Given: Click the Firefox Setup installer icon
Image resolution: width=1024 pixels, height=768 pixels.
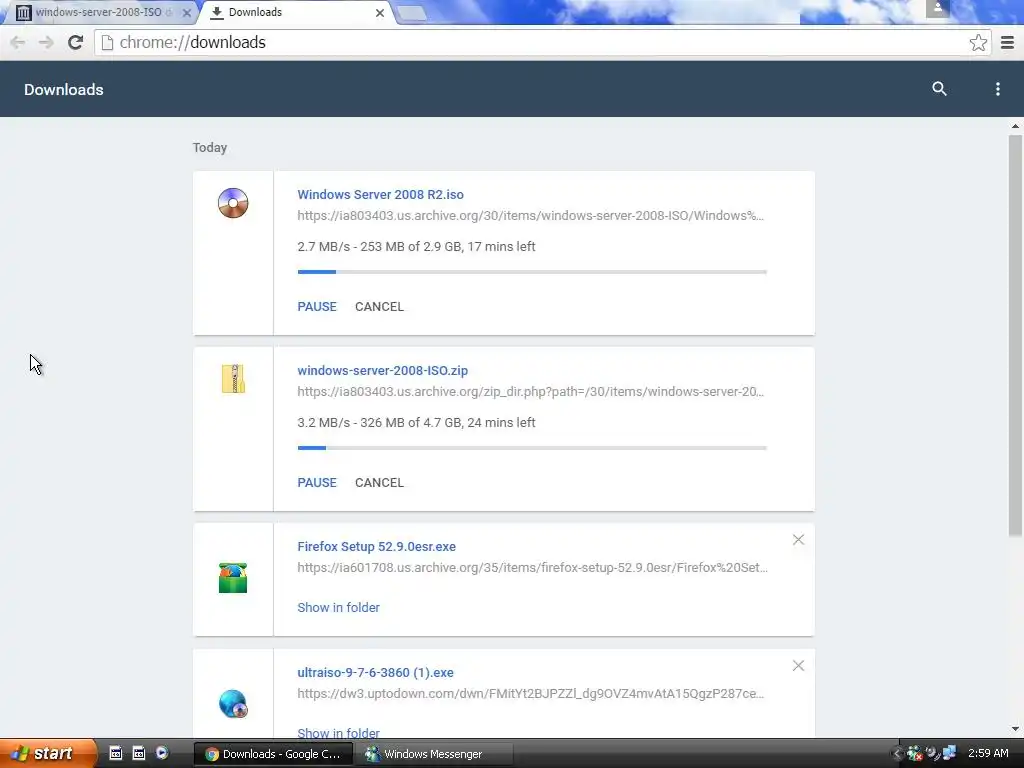Looking at the screenshot, I should point(233,578).
